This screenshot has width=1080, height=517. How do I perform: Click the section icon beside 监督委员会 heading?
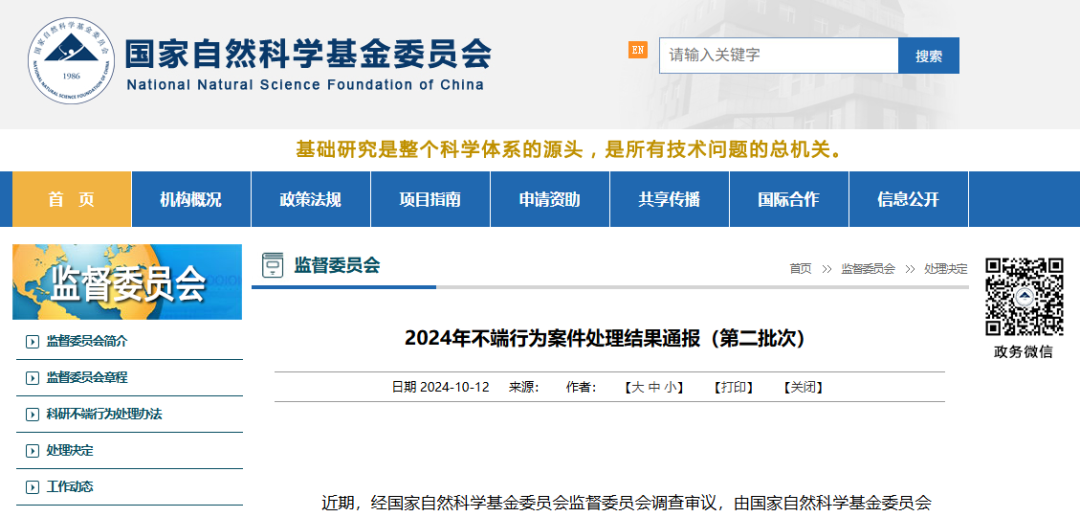[272, 265]
